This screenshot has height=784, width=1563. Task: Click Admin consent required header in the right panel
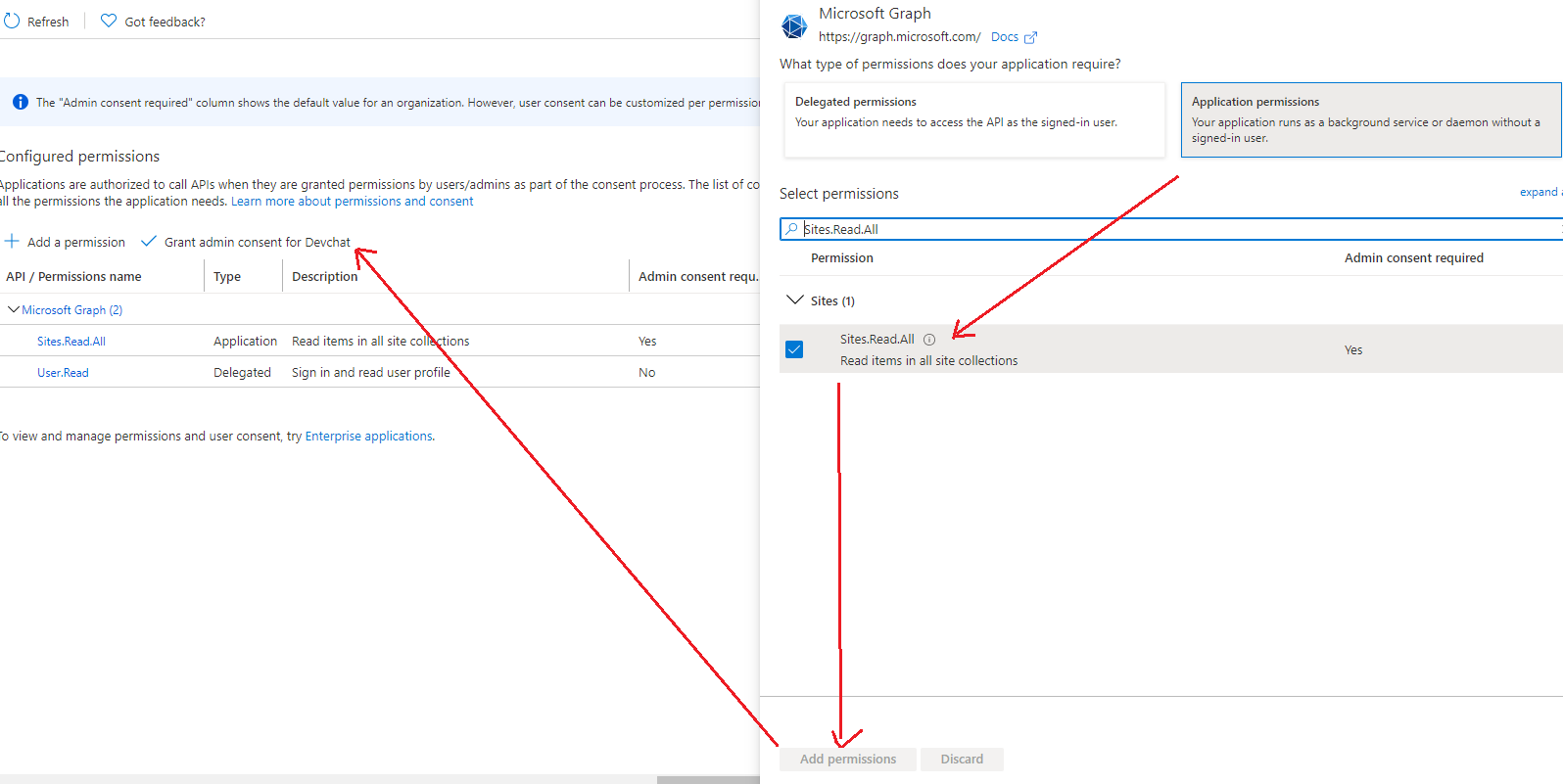coord(1414,258)
